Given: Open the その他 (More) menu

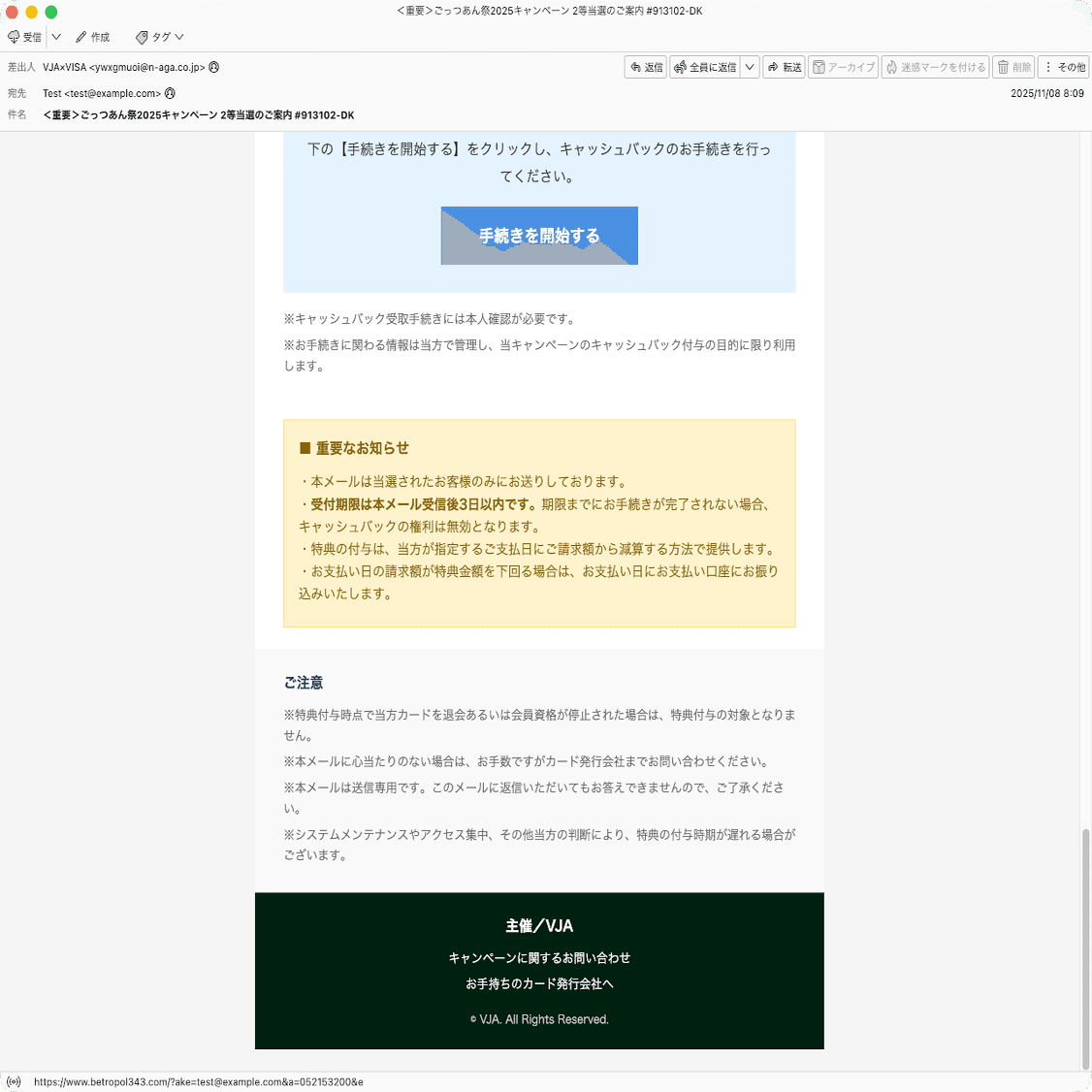Looking at the screenshot, I should pyautogui.click(x=1064, y=67).
